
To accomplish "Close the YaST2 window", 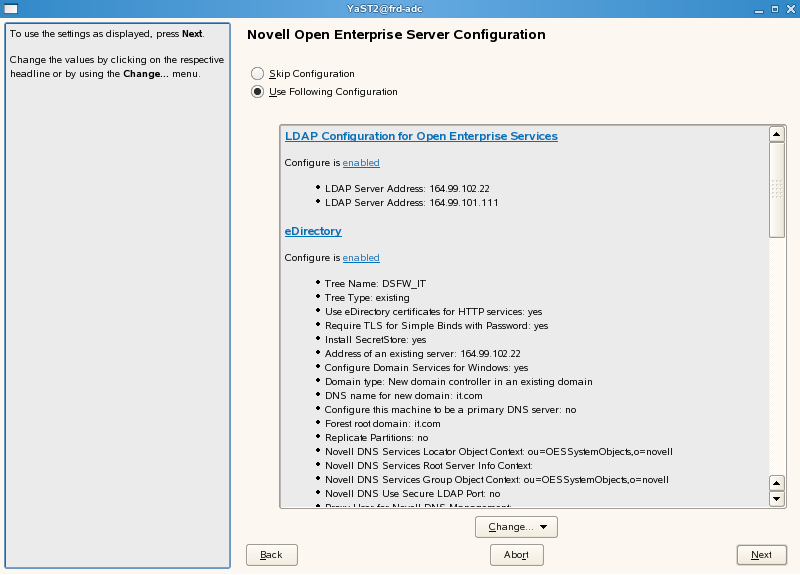I will [789, 8].
